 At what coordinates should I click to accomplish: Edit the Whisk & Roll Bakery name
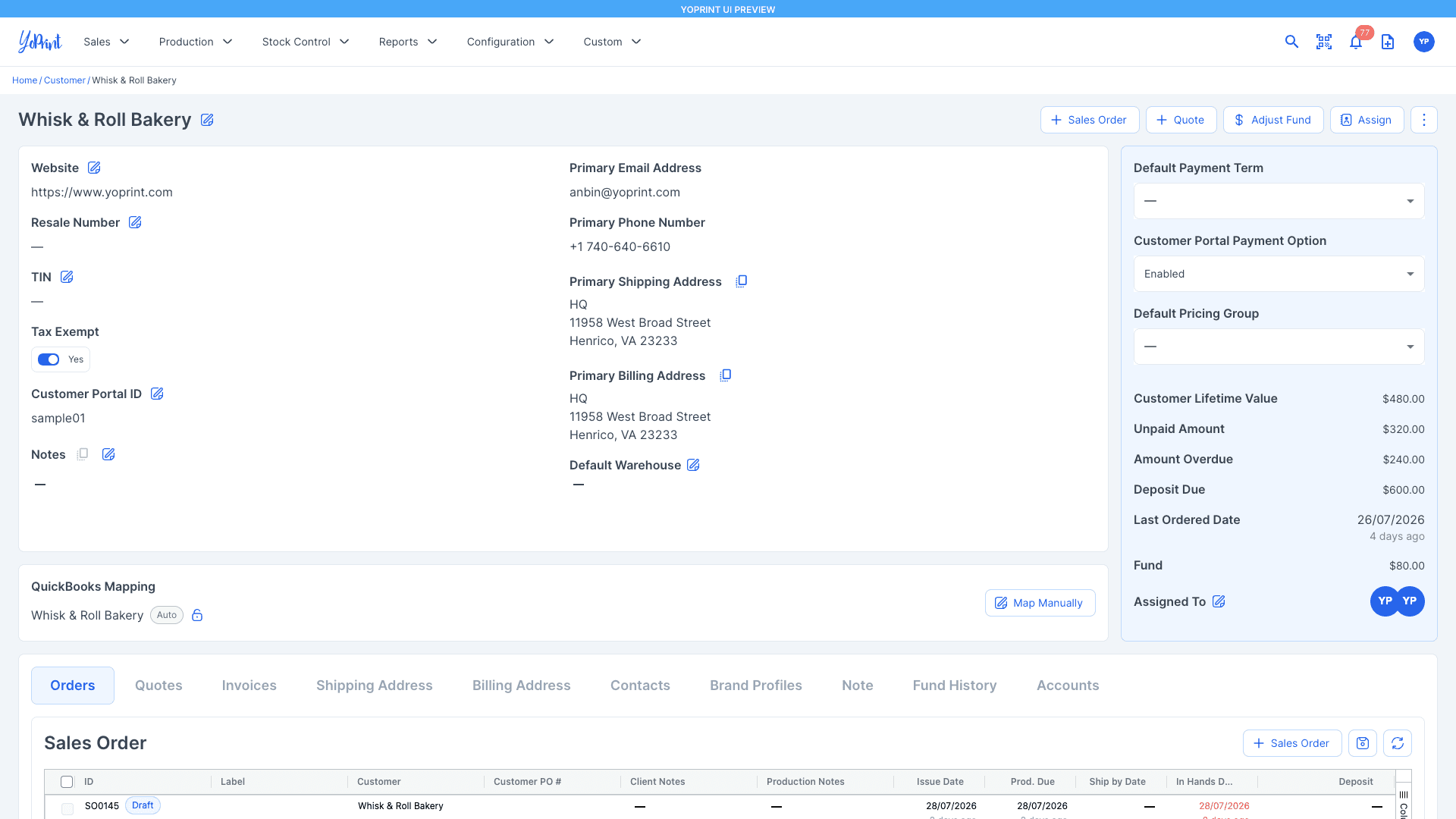pyautogui.click(x=207, y=120)
